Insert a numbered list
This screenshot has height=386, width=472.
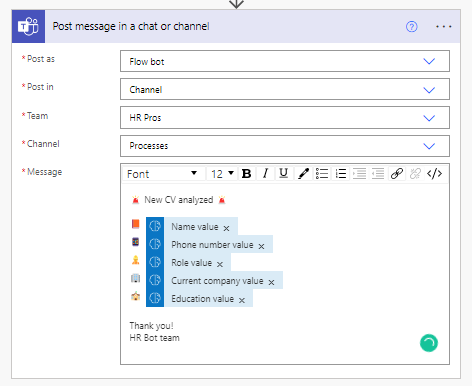coord(341,174)
